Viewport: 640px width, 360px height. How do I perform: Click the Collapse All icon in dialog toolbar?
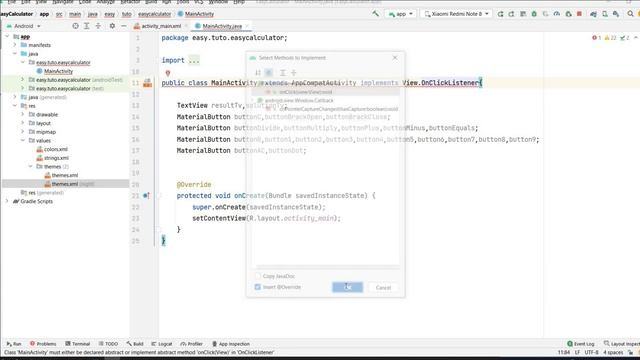pos(293,73)
